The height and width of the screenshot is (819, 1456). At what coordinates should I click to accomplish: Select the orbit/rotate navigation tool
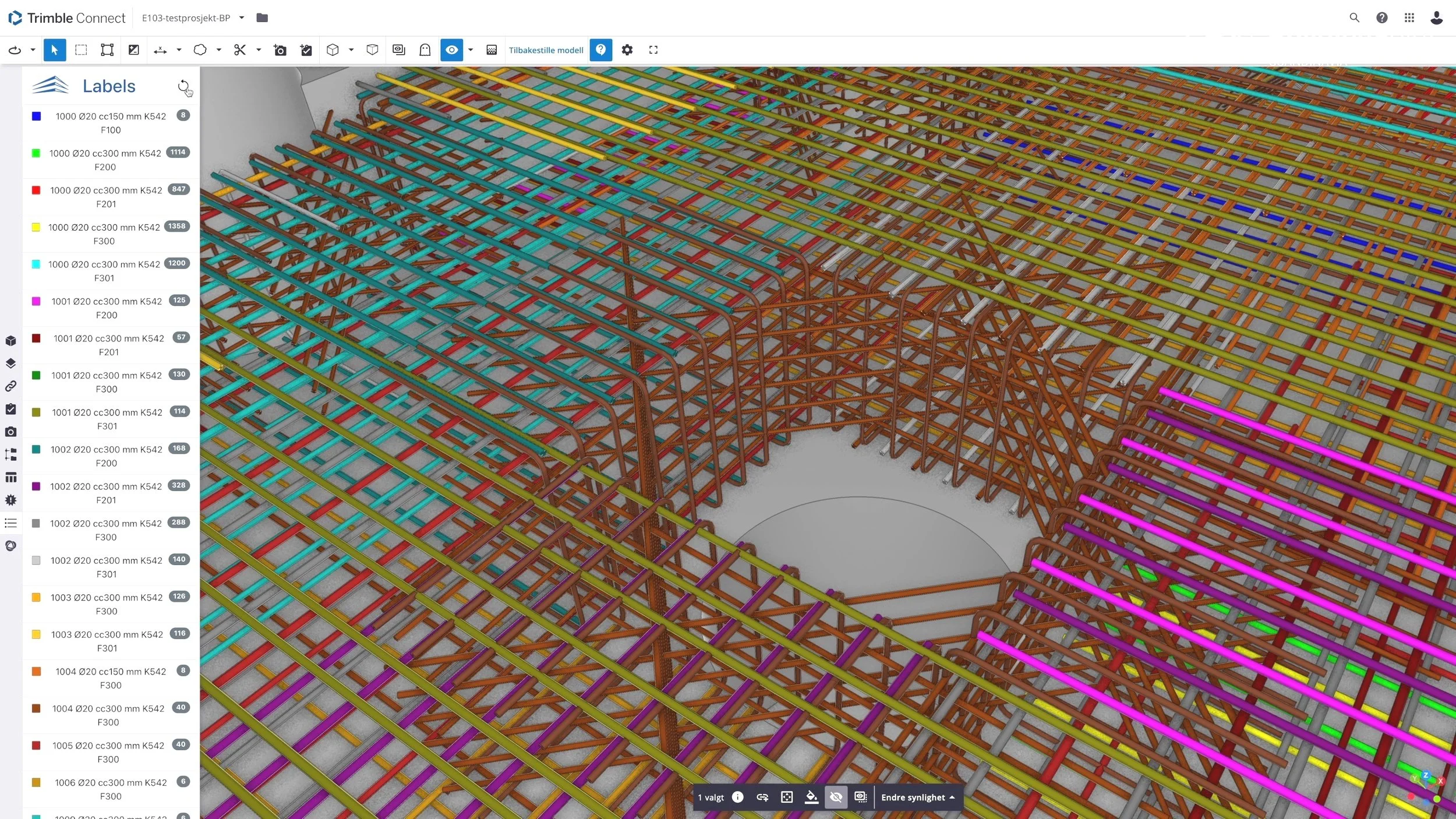point(15,50)
